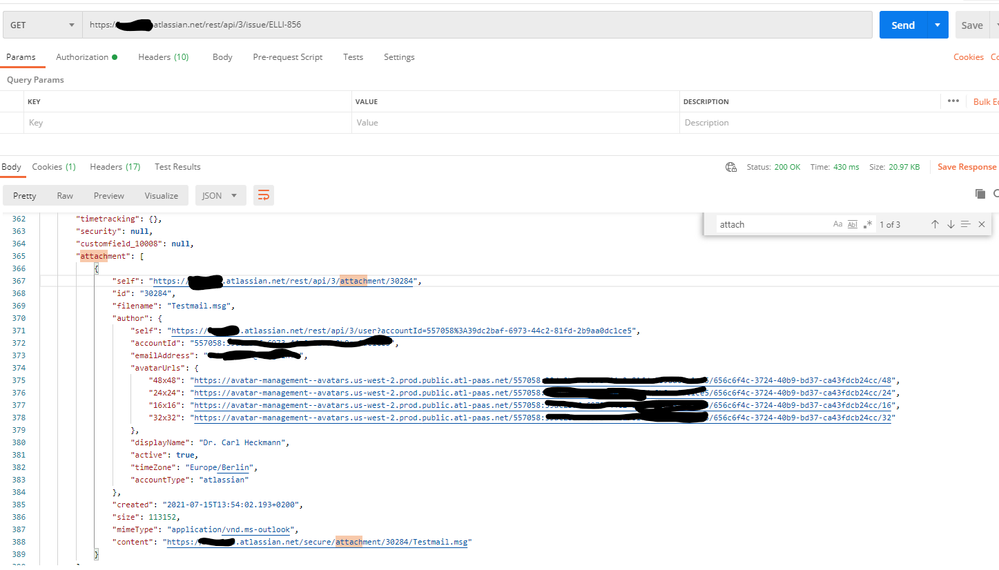Open the response Cookies (1) tab
Image resolution: width=999 pixels, height=570 pixels.
point(54,166)
